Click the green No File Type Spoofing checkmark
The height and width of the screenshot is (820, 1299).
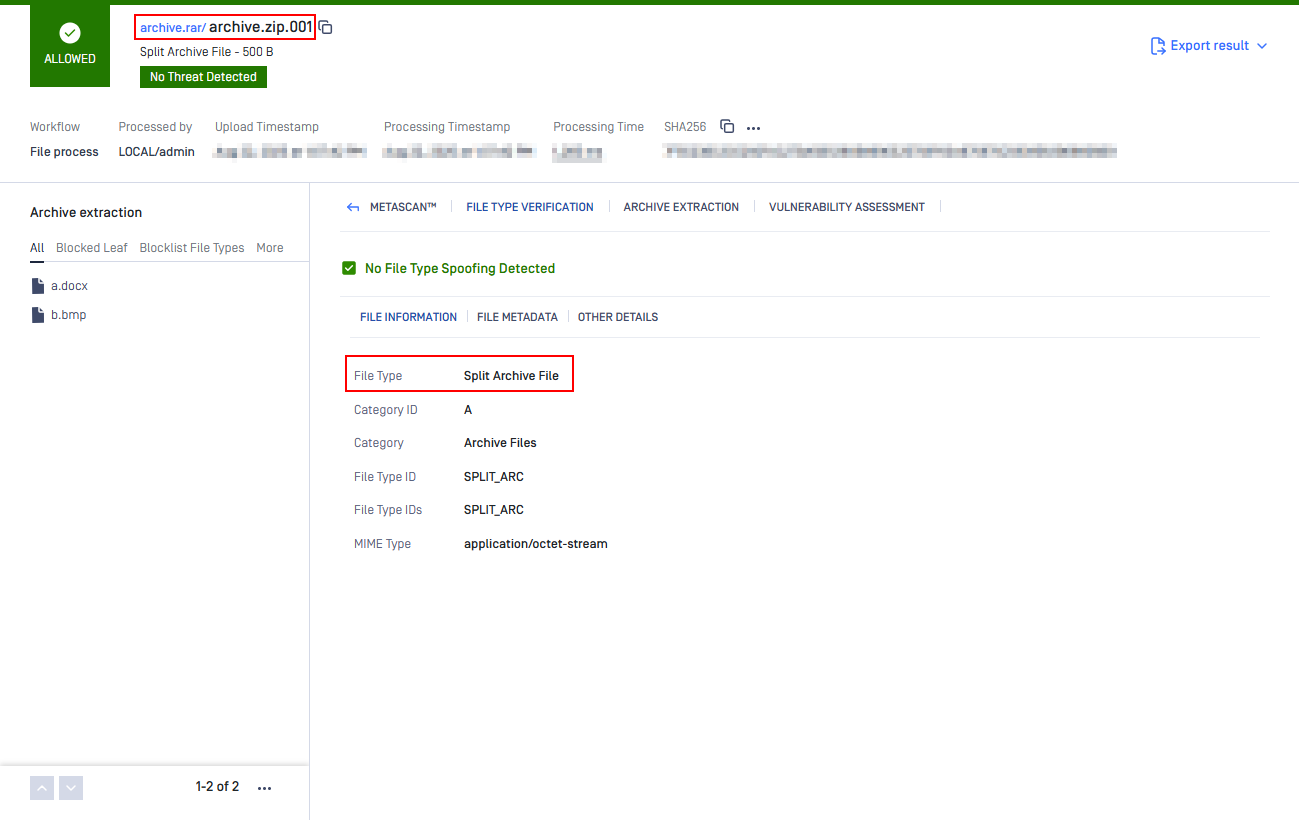[349, 268]
